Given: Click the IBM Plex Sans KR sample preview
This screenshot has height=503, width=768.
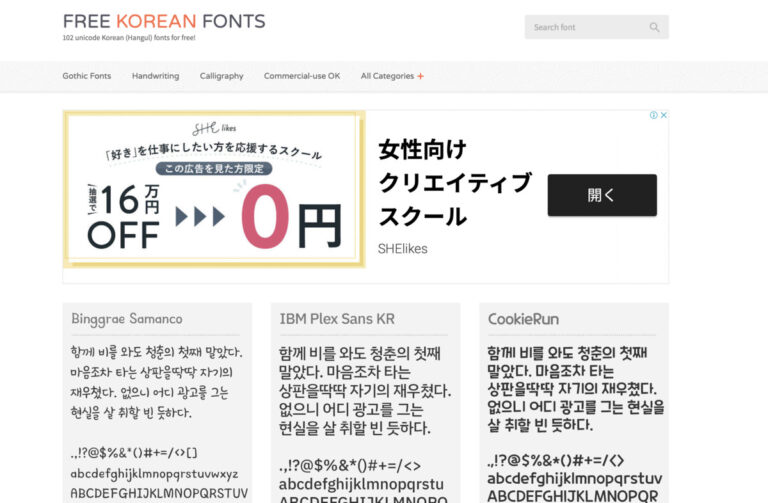Looking at the screenshot, I should click(x=365, y=420).
